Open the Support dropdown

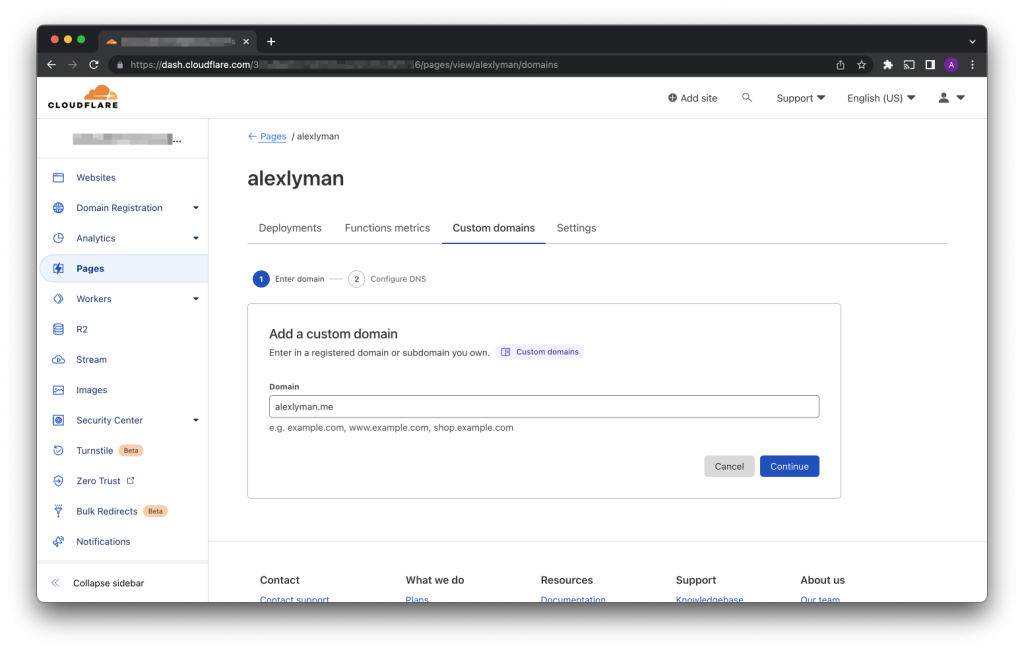point(800,98)
